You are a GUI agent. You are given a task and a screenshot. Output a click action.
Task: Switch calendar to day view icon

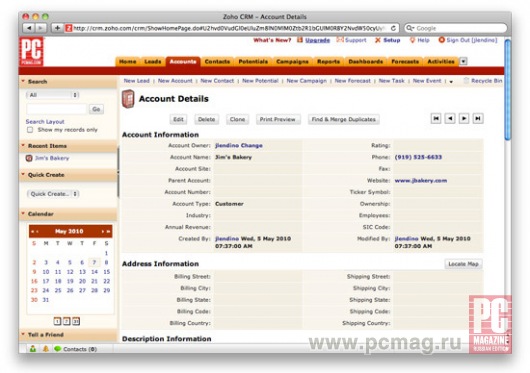click(x=57, y=321)
